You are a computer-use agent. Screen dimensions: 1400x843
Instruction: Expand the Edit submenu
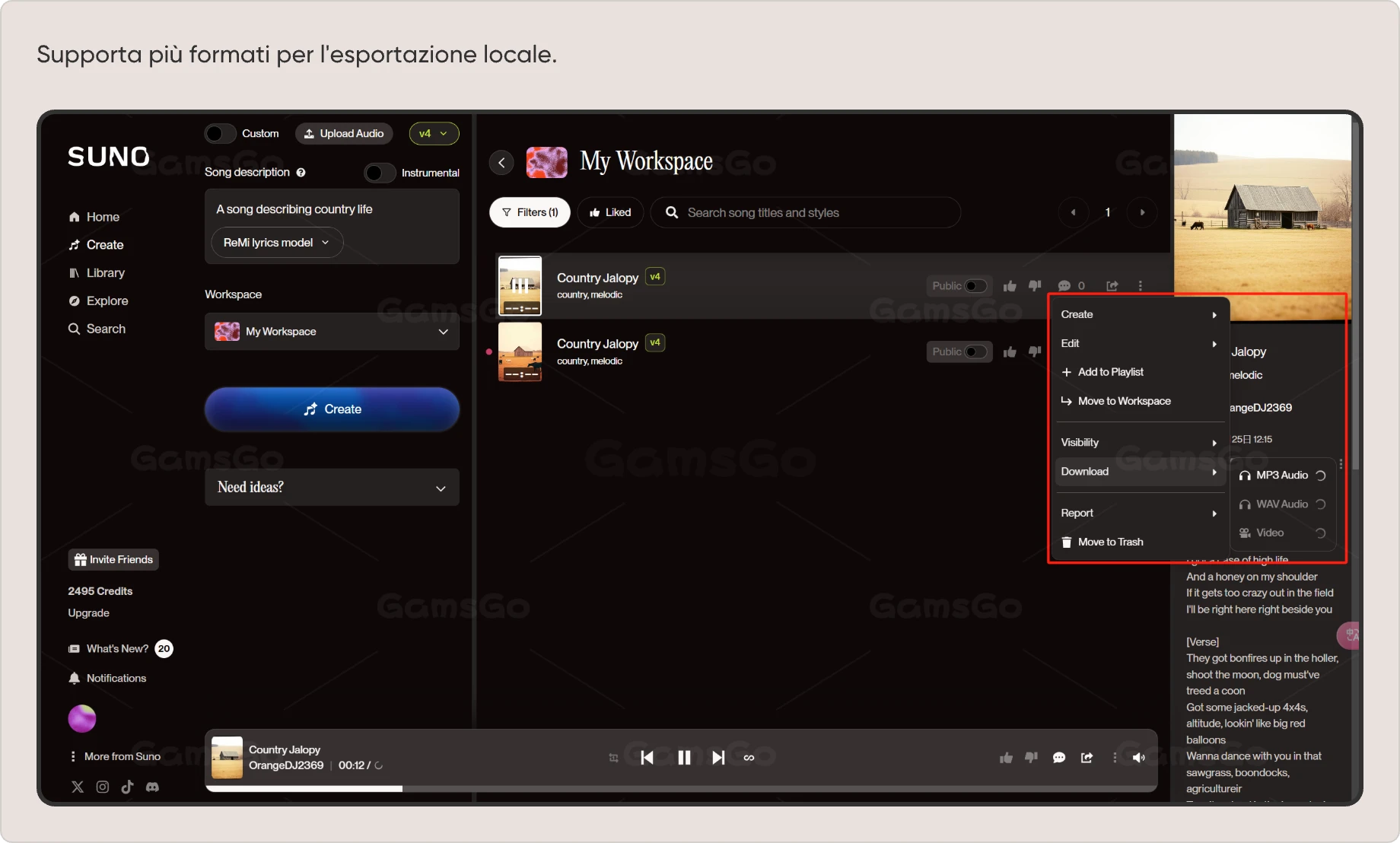point(1139,343)
